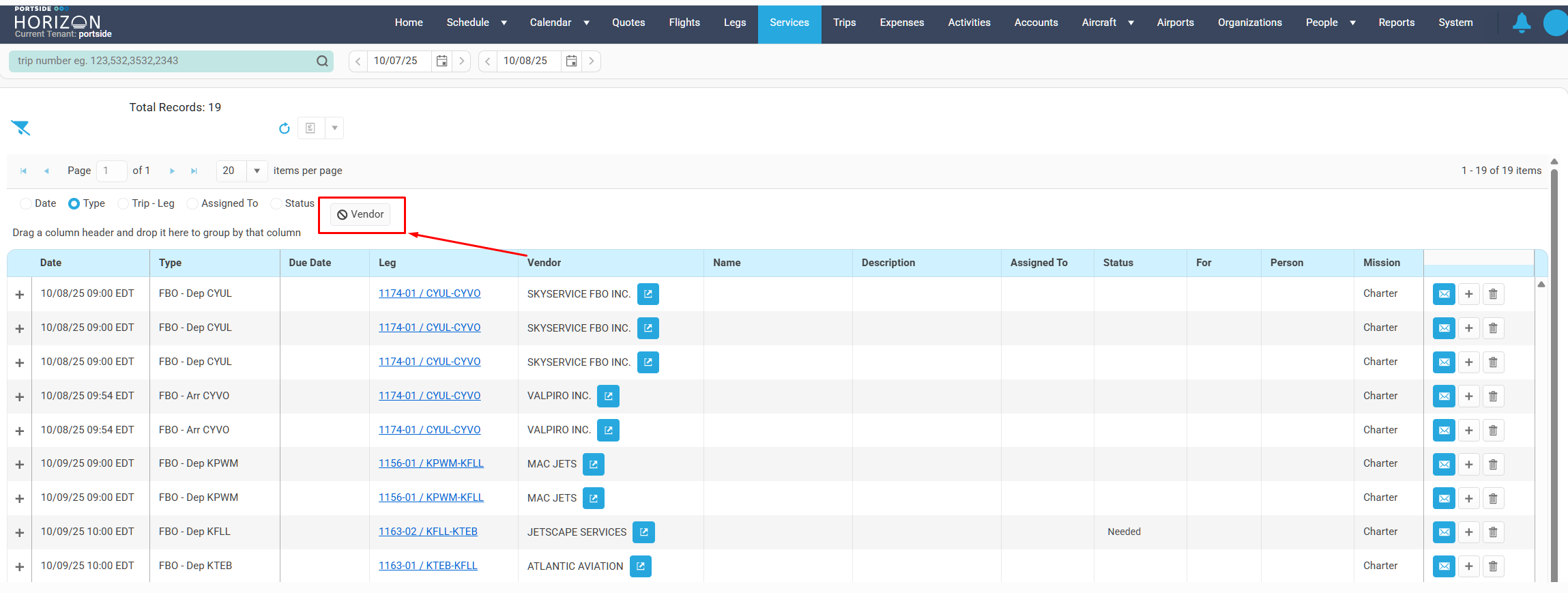Click the refresh icon near Total Records

coord(285,128)
